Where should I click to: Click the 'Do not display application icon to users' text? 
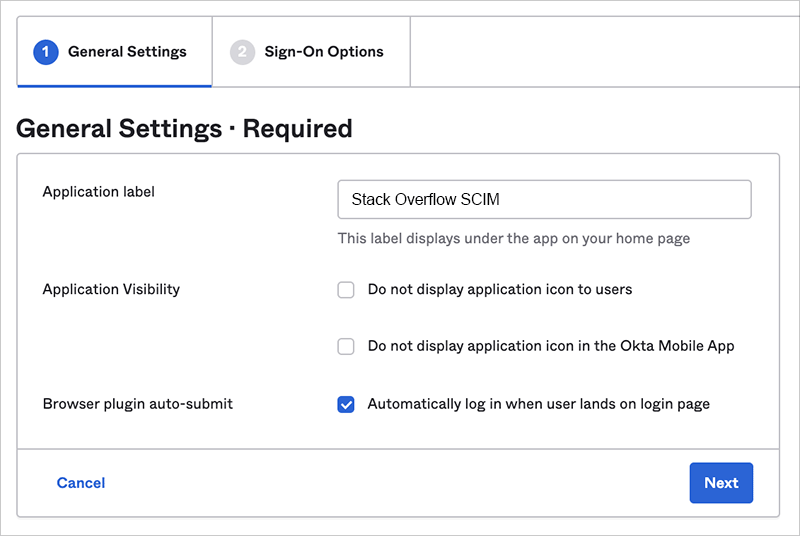click(500, 290)
